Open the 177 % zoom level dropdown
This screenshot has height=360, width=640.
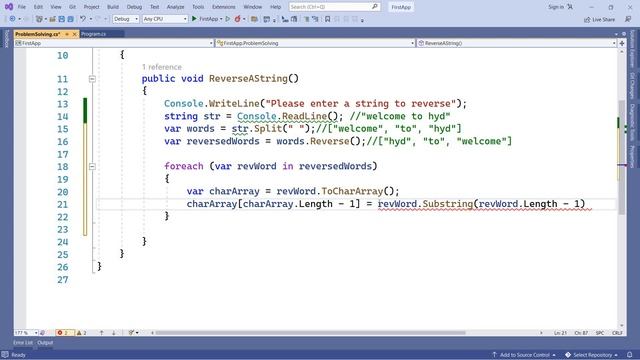point(26,333)
